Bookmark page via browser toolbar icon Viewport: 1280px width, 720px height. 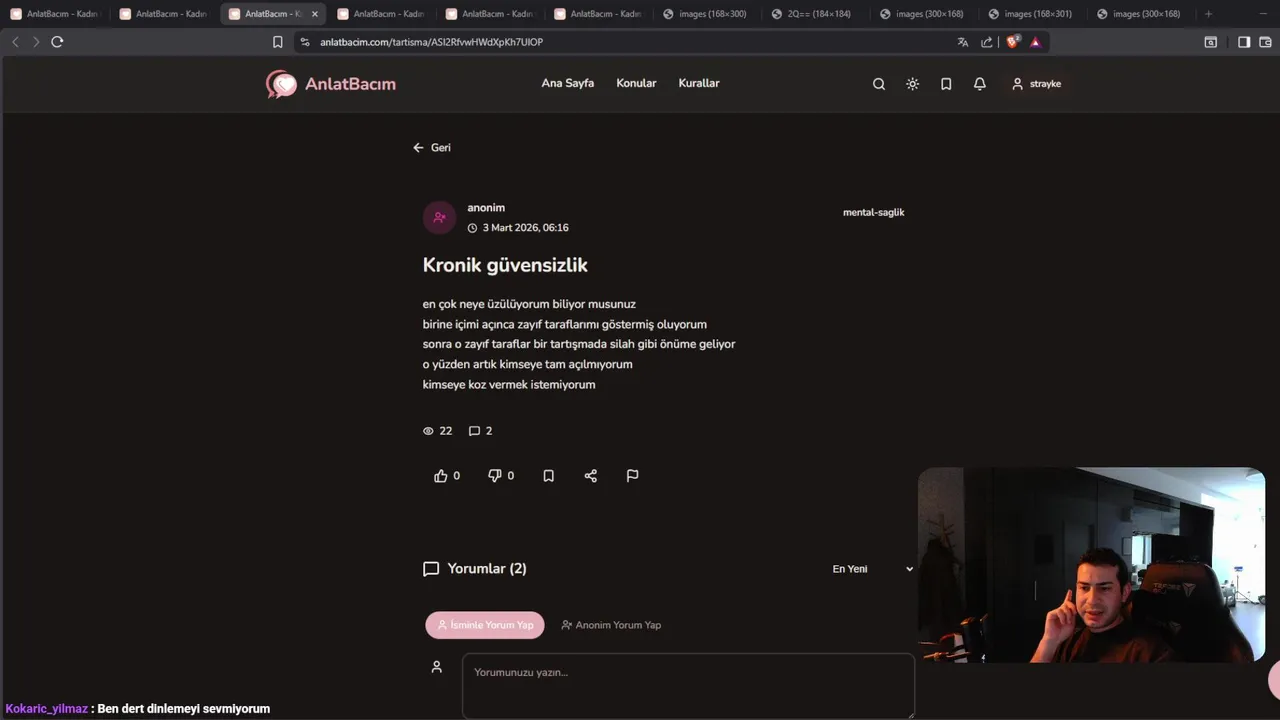[278, 42]
